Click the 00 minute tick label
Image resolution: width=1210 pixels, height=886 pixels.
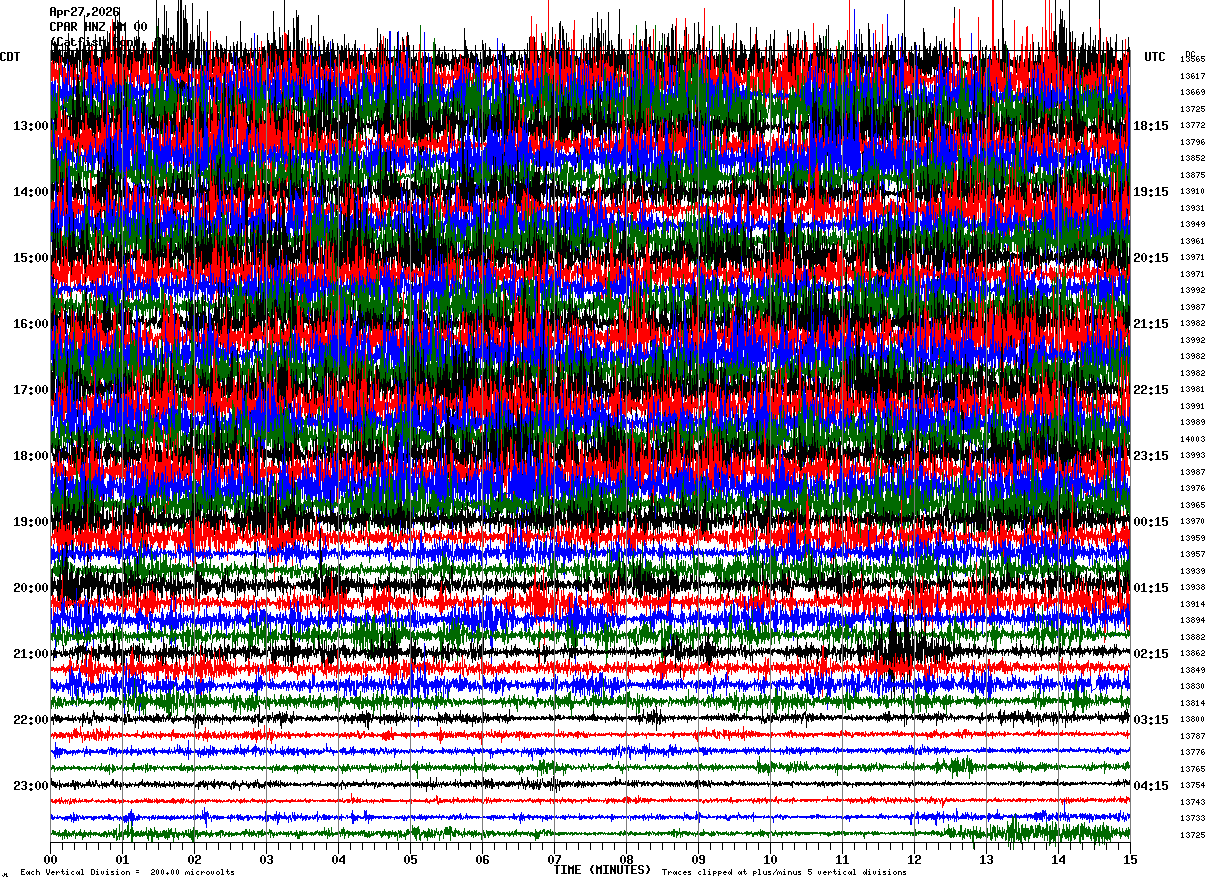click(x=51, y=859)
